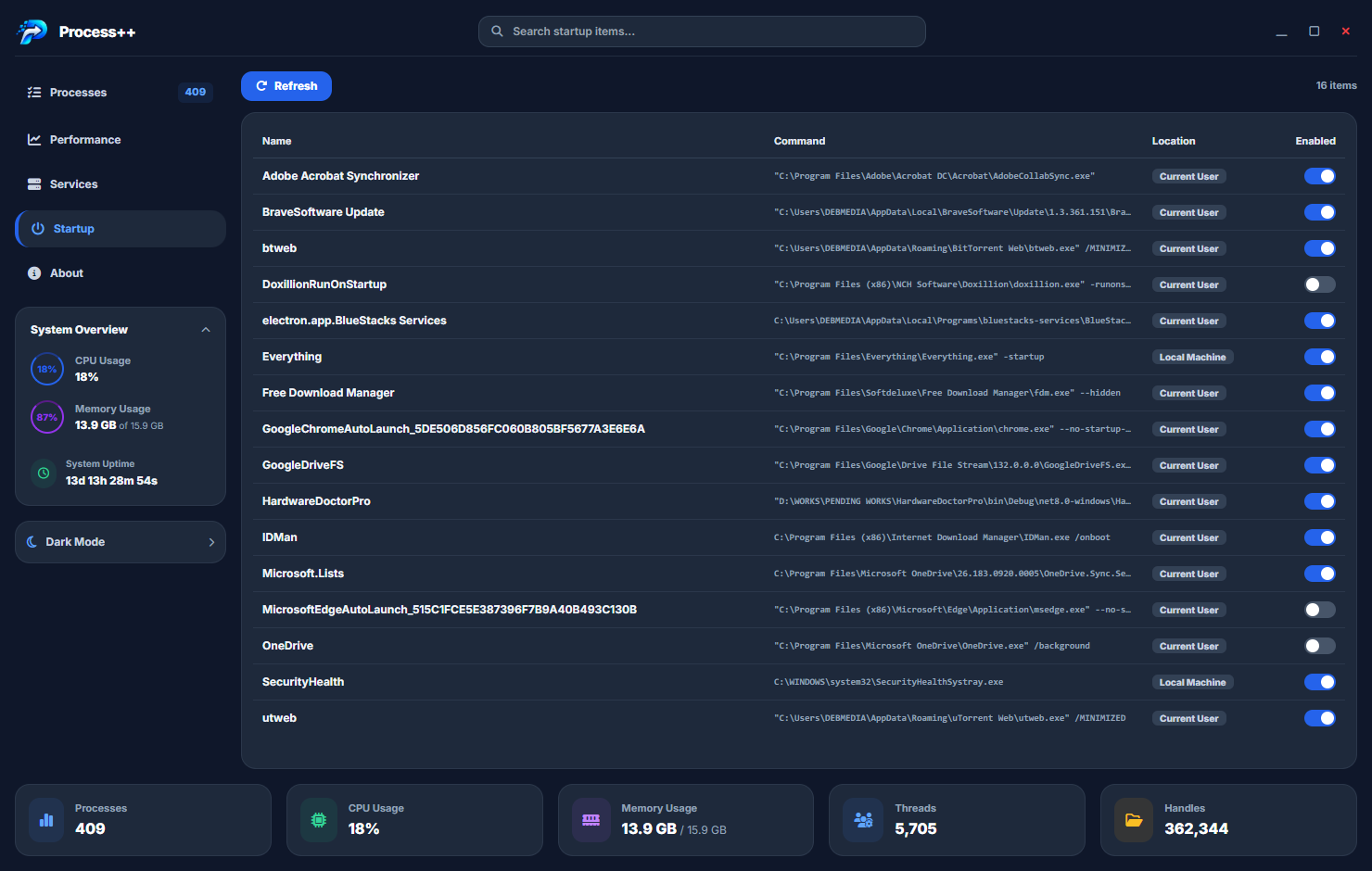Screen dimensions: 1372x871
Task: Click the Services server icon in sidebar
Action: tap(34, 184)
